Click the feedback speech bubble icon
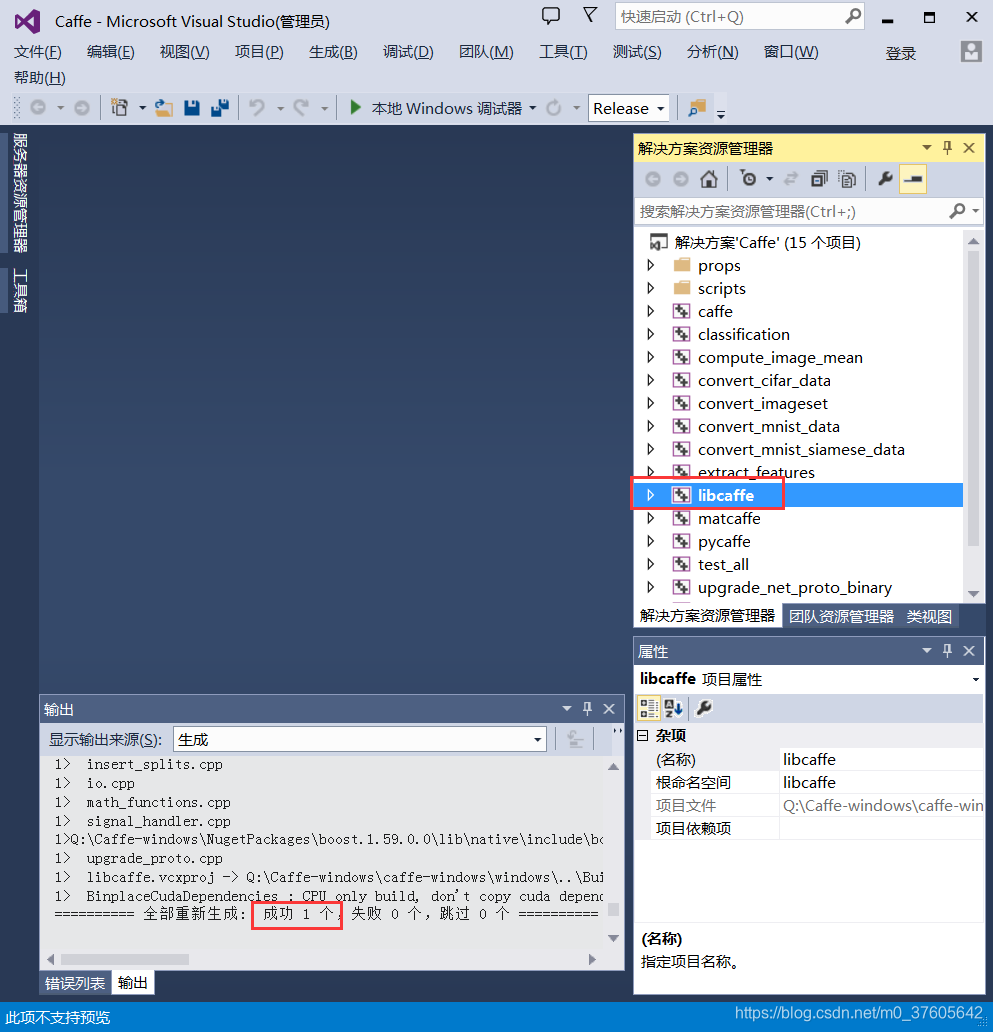This screenshot has height=1032, width=993. click(551, 16)
